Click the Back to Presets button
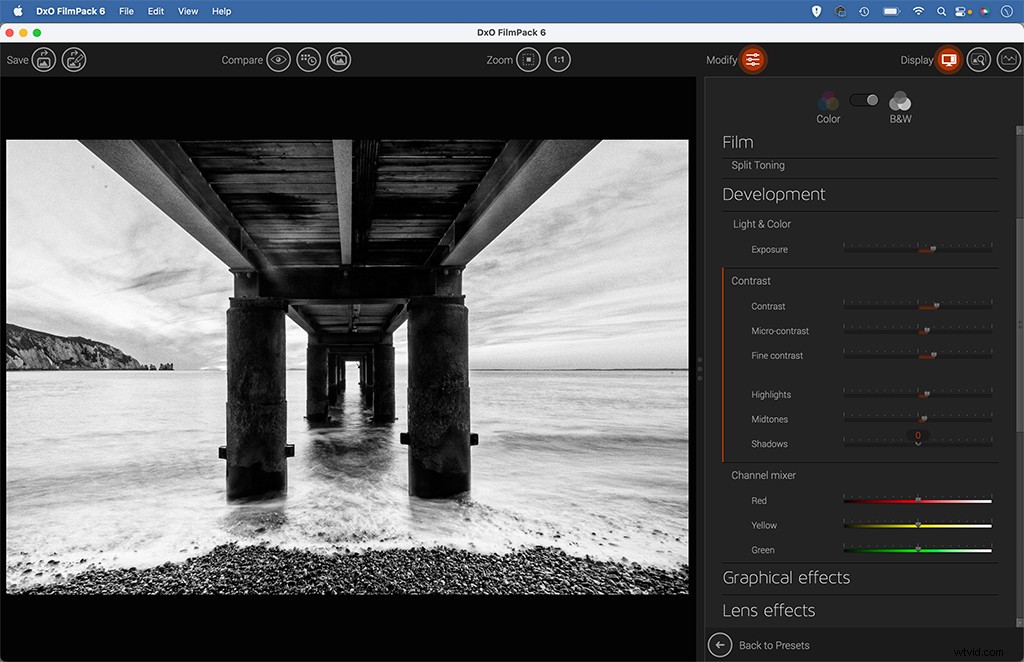This screenshot has width=1024, height=662. click(x=763, y=645)
